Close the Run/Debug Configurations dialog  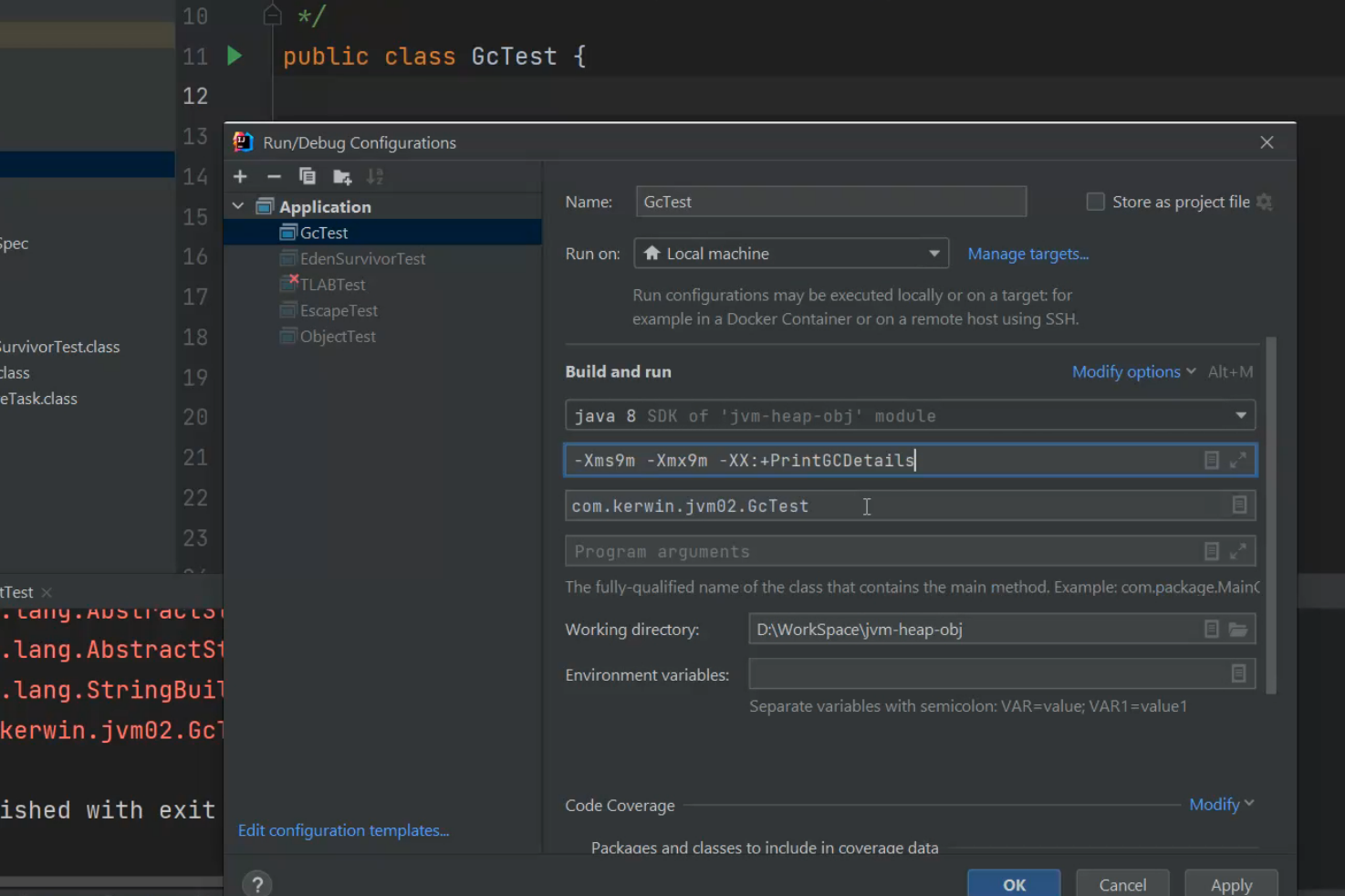click(x=1267, y=142)
